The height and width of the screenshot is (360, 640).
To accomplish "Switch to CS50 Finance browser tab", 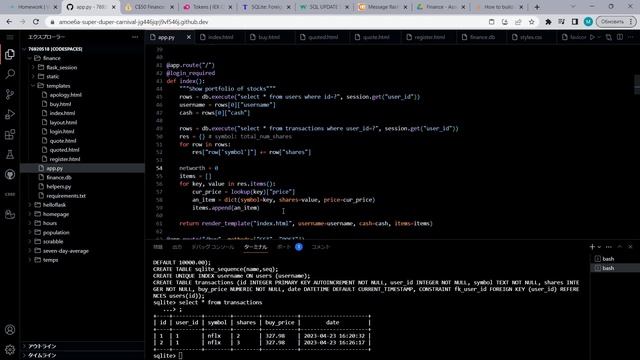I will [149, 7].
